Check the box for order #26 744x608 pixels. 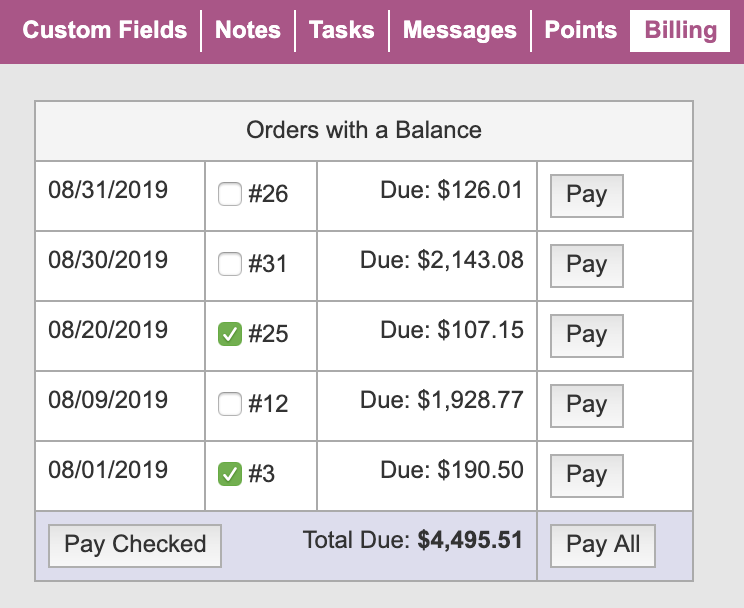point(230,194)
